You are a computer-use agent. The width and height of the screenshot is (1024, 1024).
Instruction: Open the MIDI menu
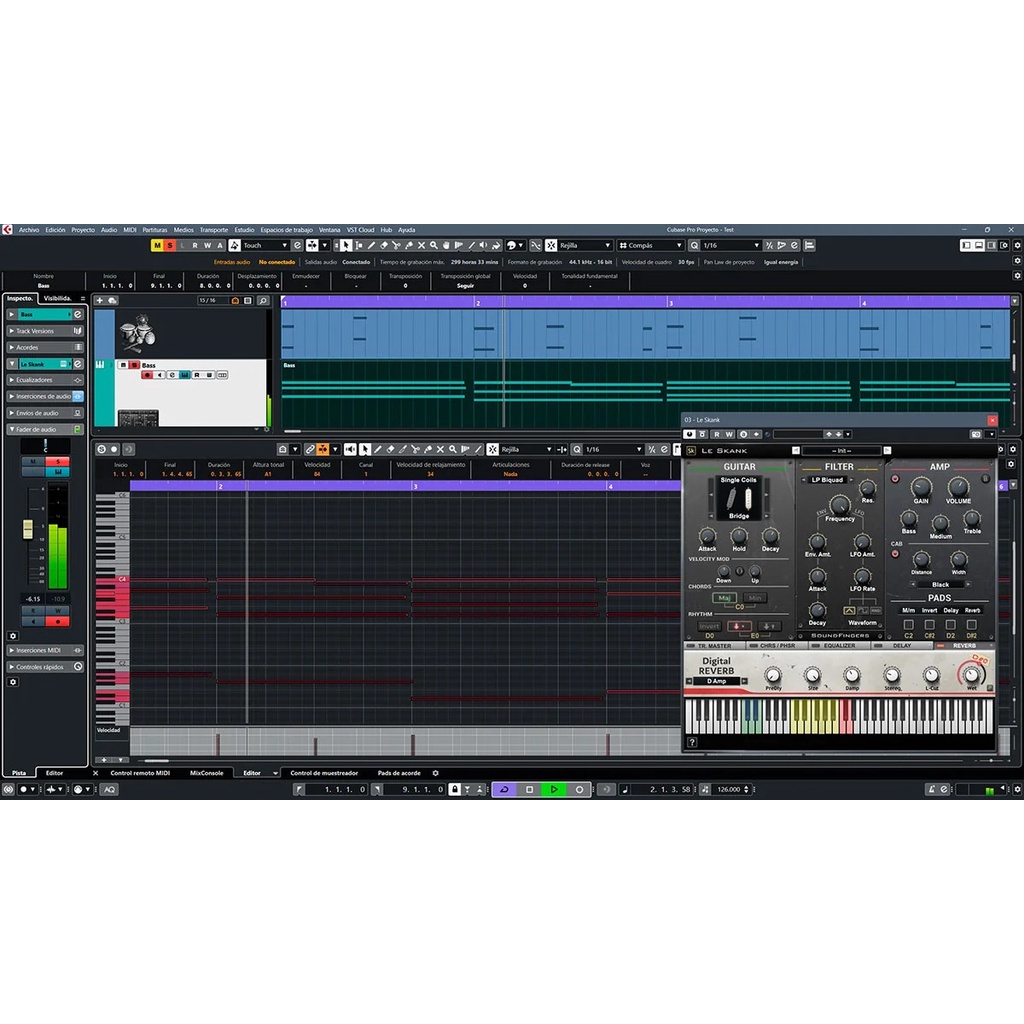pos(130,230)
